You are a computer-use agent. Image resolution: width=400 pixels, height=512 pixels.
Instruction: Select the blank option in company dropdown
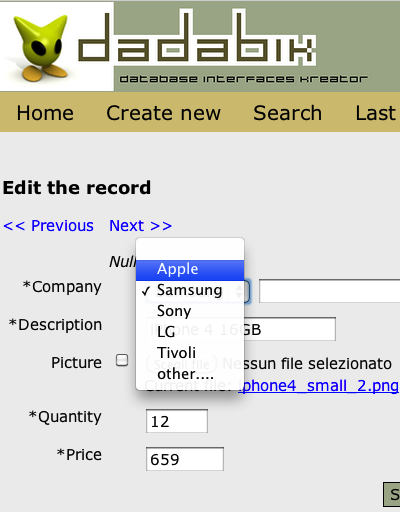coord(190,249)
